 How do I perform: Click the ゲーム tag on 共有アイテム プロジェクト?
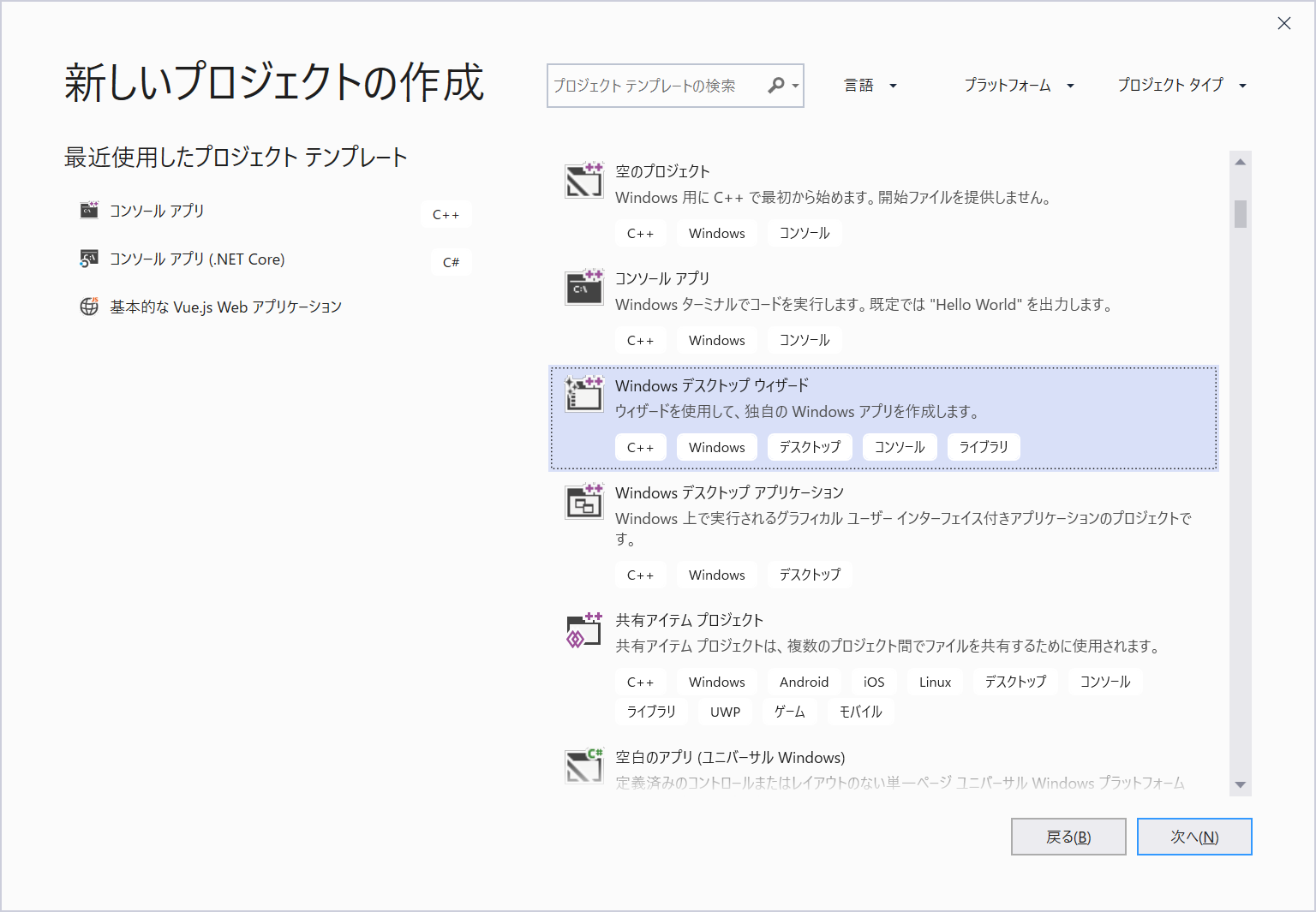tap(790, 712)
